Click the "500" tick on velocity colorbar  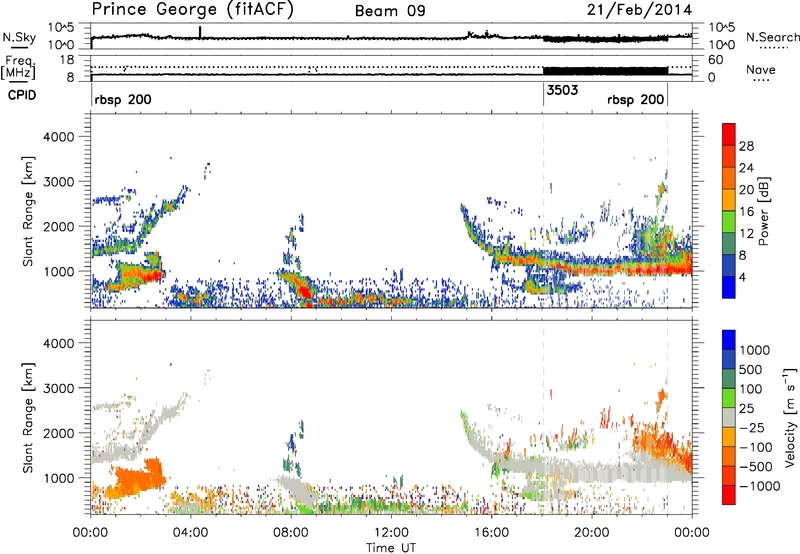tap(751, 370)
